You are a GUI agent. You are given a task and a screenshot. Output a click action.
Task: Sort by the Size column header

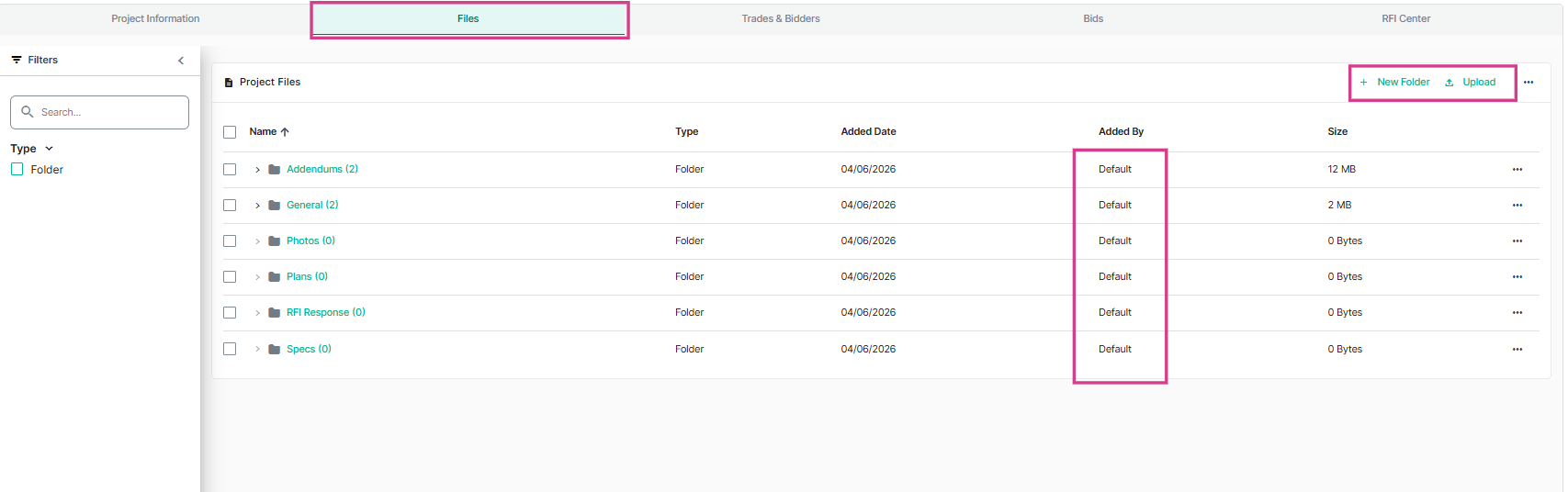coord(1337,132)
